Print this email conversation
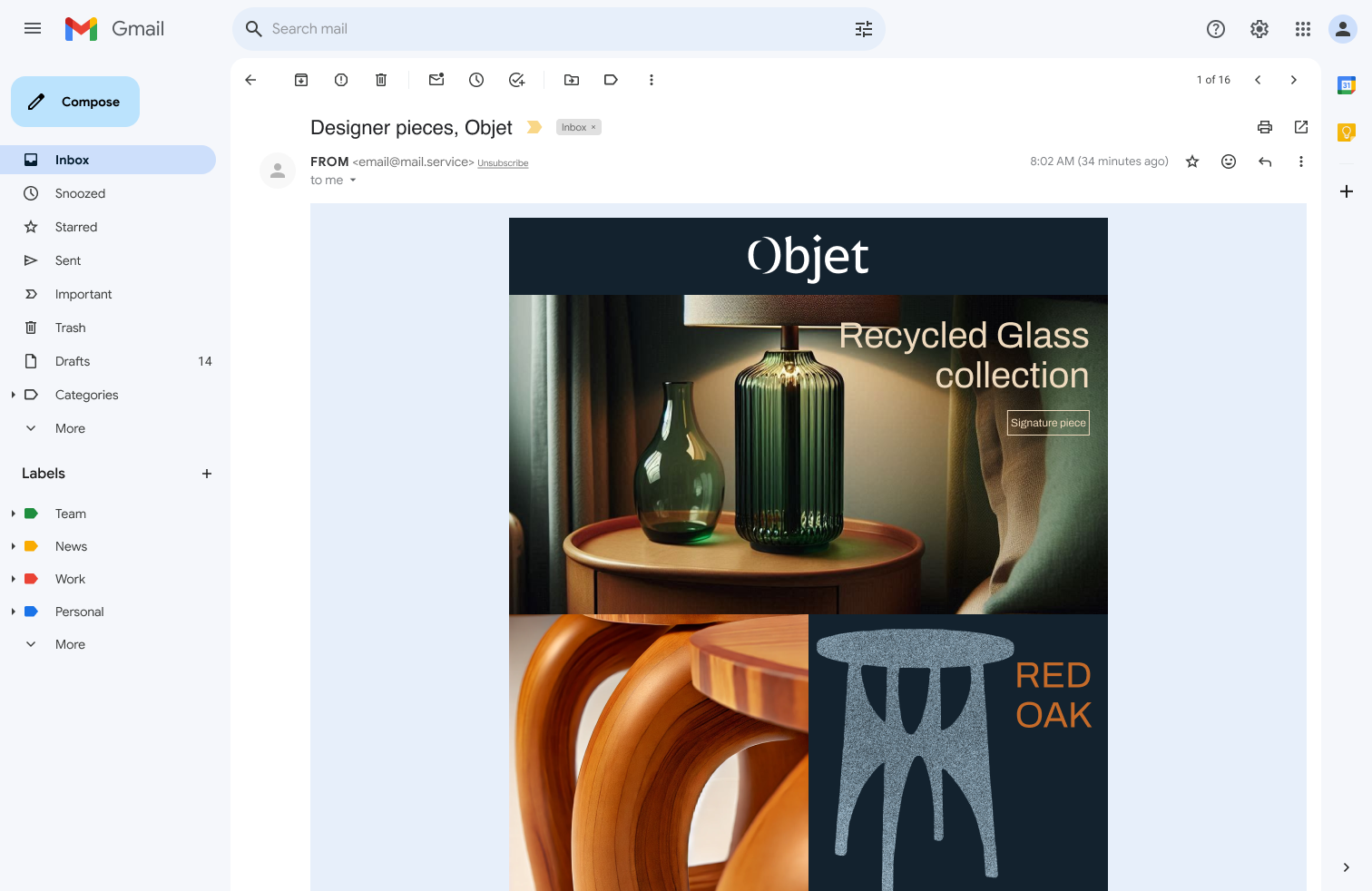This screenshot has height=891, width=1372. point(1265,127)
